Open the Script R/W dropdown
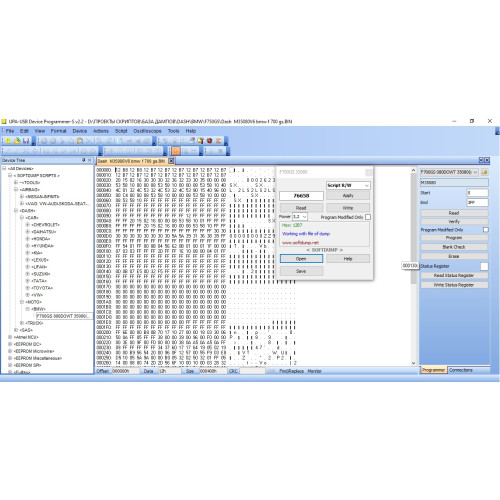This screenshot has width=500, height=500. coord(348,185)
